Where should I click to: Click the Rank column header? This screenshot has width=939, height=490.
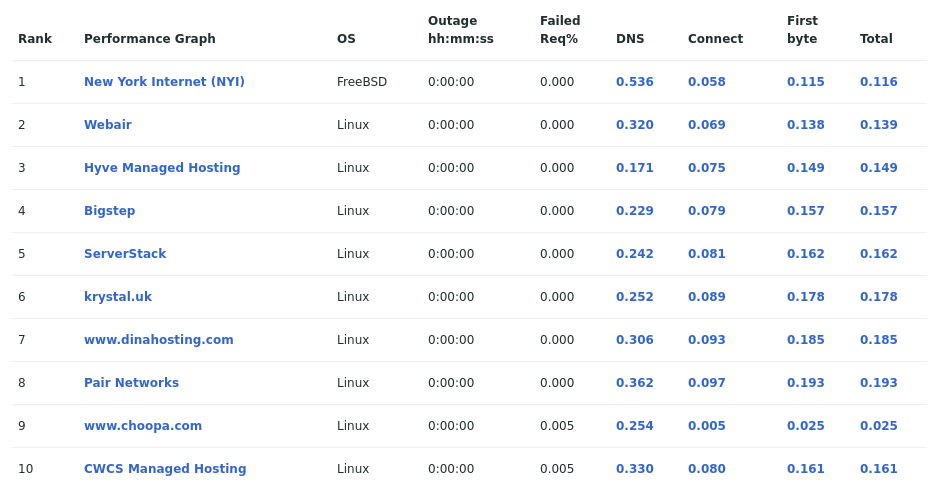coord(35,38)
